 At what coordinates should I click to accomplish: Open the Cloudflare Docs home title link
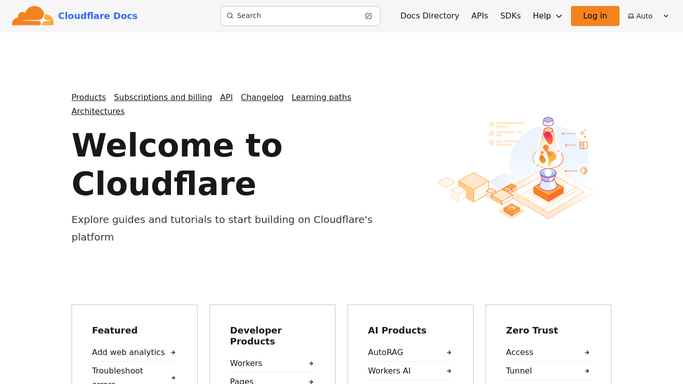click(x=98, y=16)
